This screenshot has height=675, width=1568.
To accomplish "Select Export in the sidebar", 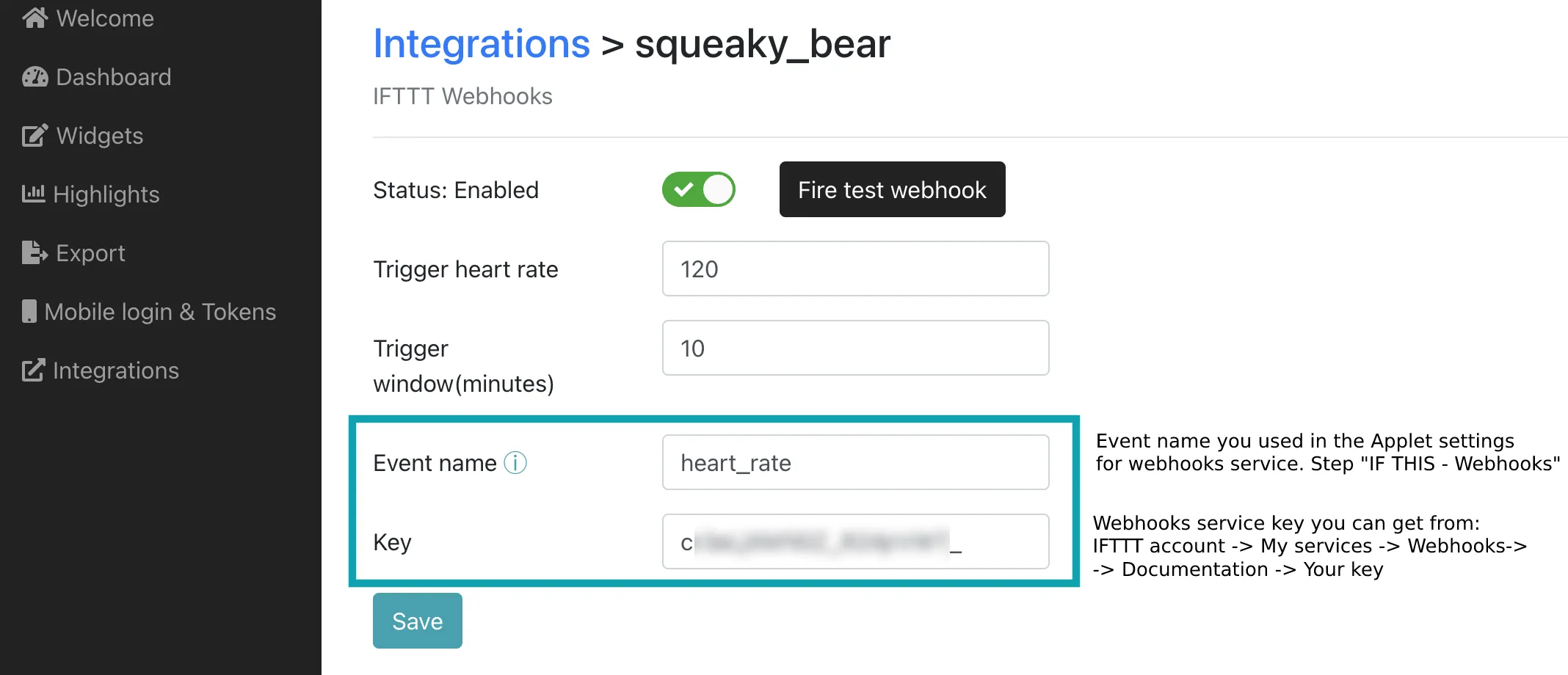I will [73, 253].
